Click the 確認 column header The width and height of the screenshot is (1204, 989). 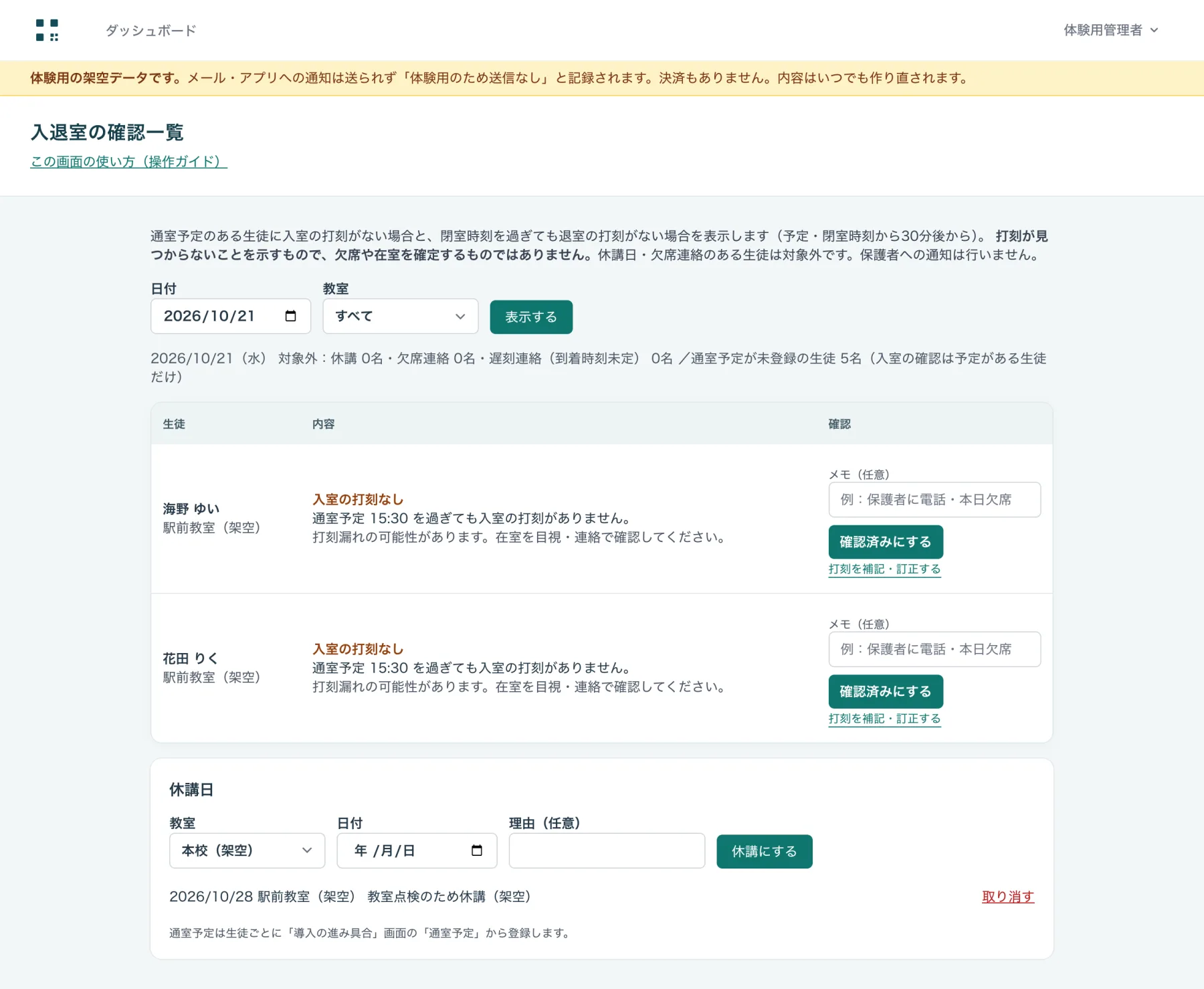coord(839,424)
